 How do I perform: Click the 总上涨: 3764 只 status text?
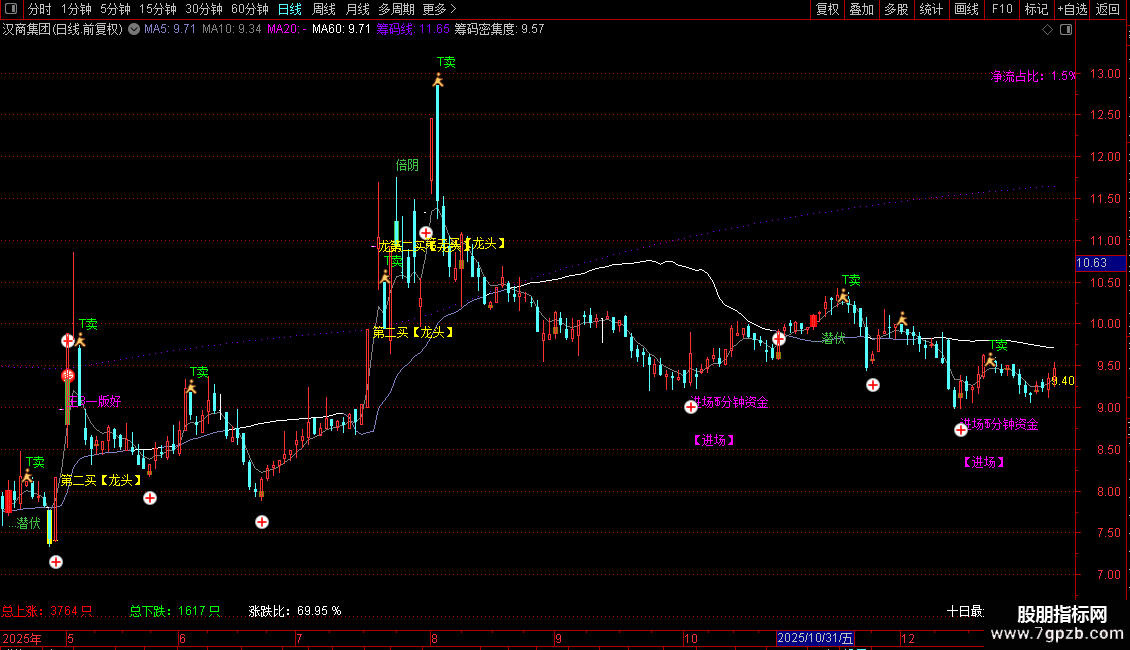pyautogui.click(x=47, y=611)
